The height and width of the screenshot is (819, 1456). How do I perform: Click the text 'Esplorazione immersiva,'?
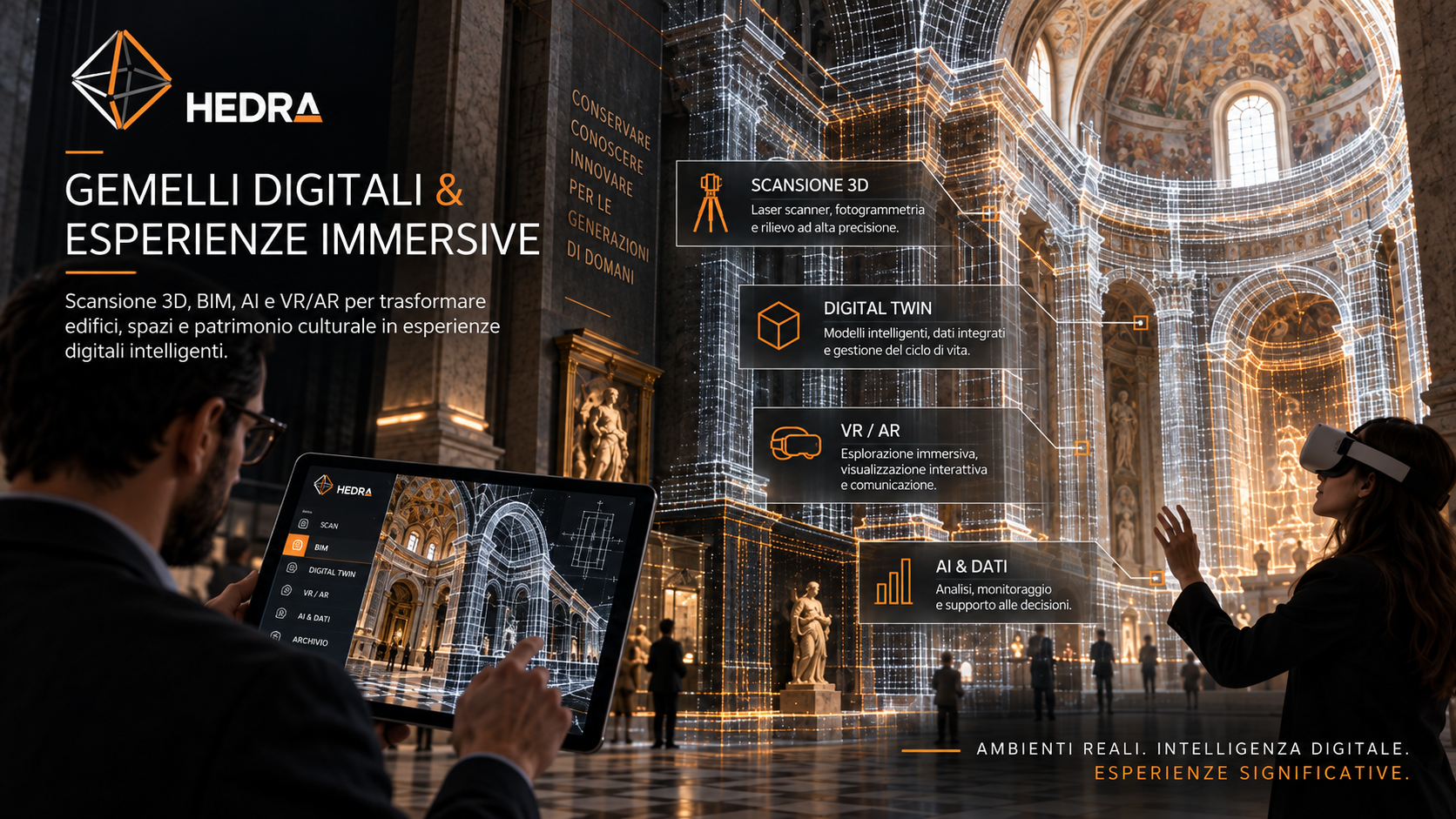(909, 453)
